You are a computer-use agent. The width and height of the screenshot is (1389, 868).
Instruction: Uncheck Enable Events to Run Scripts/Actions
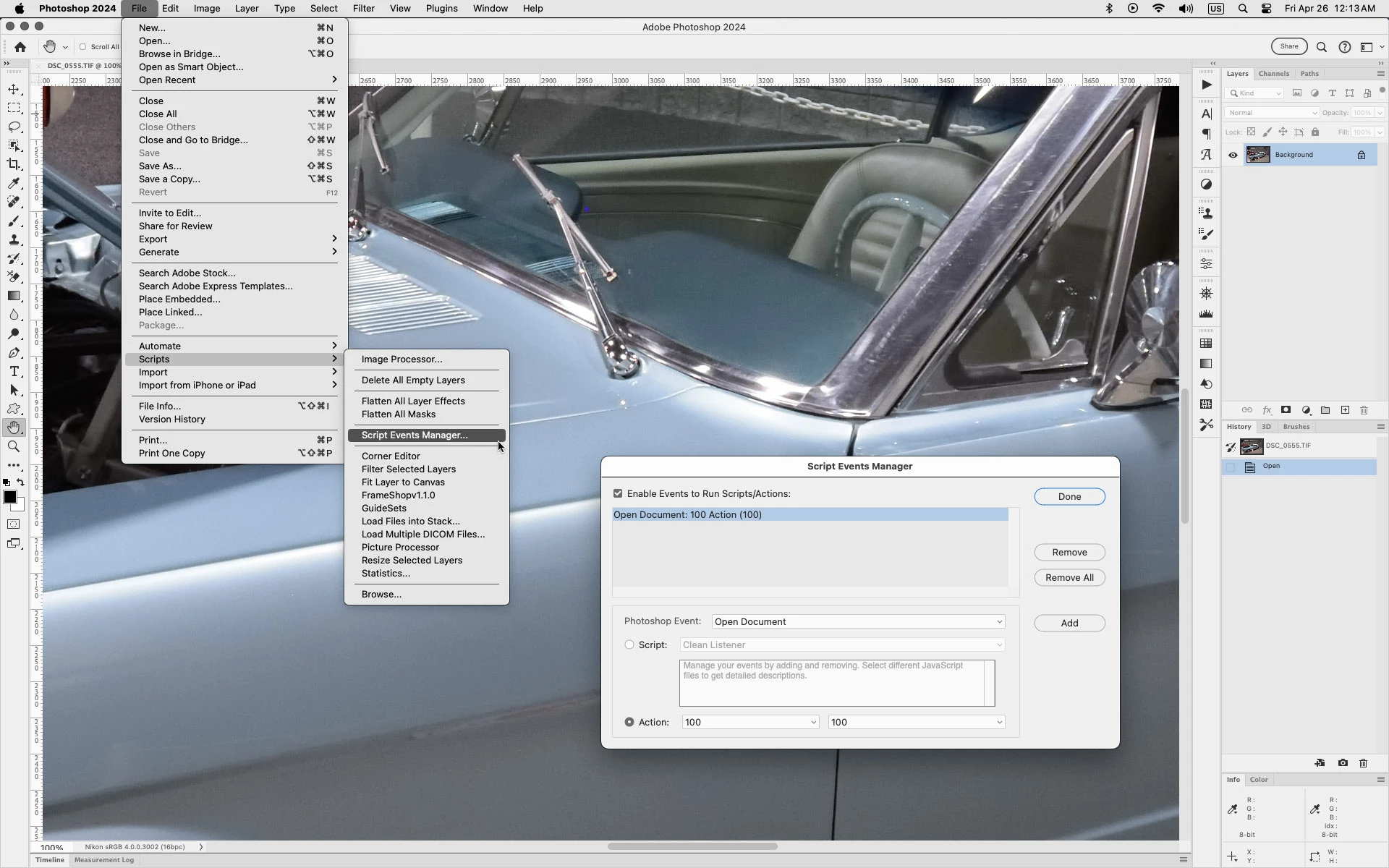(618, 493)
